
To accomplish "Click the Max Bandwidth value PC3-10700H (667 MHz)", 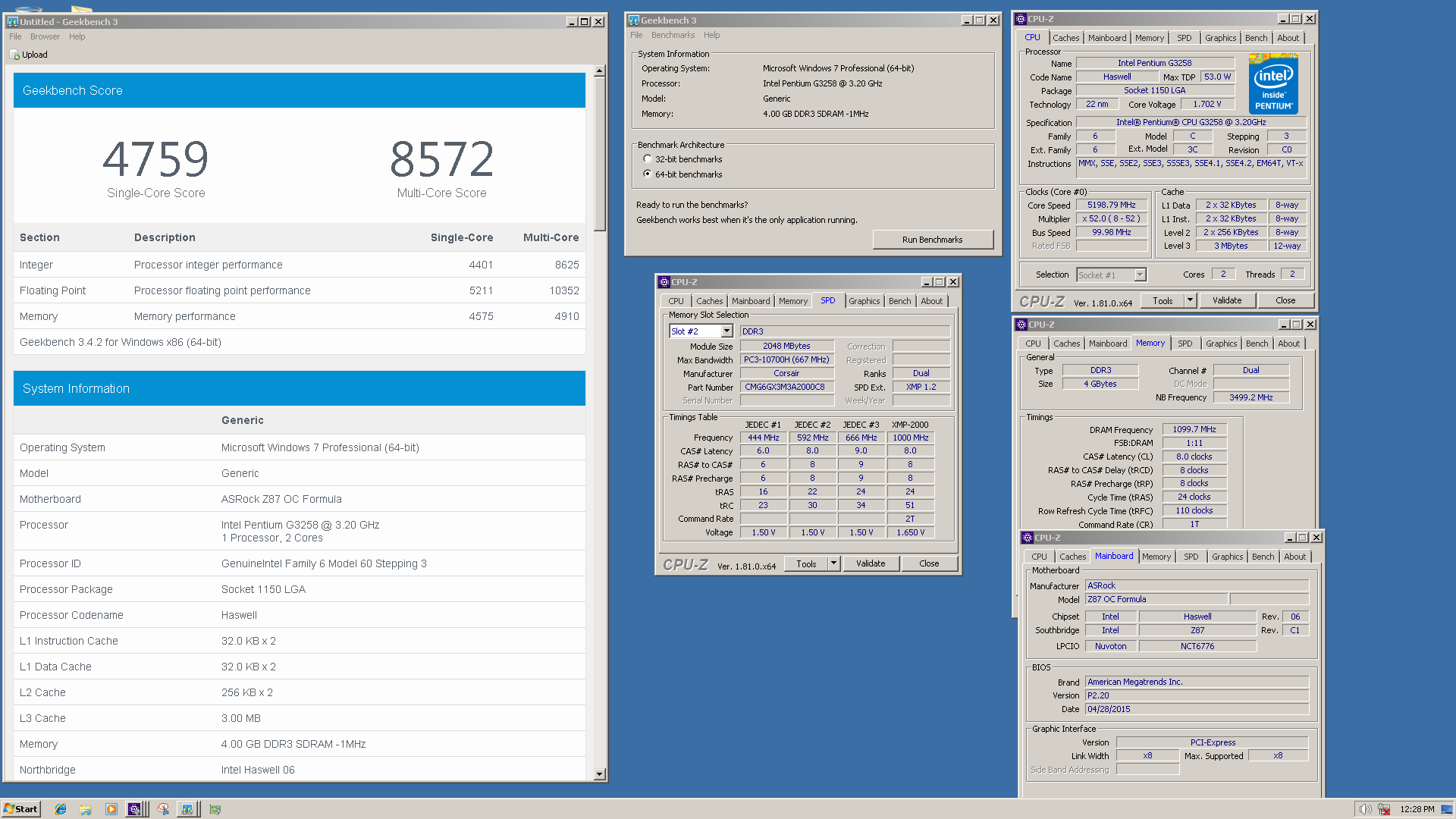I will click(786, 359).
